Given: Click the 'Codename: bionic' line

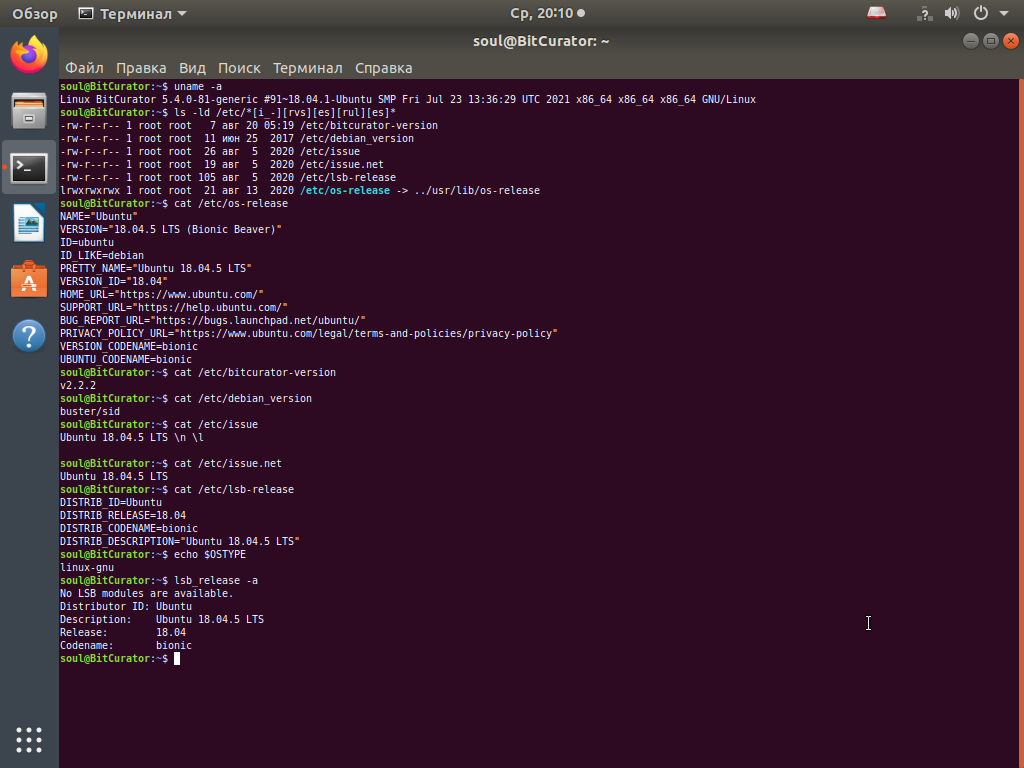Looking at the screenshot, I should (125, 645).
